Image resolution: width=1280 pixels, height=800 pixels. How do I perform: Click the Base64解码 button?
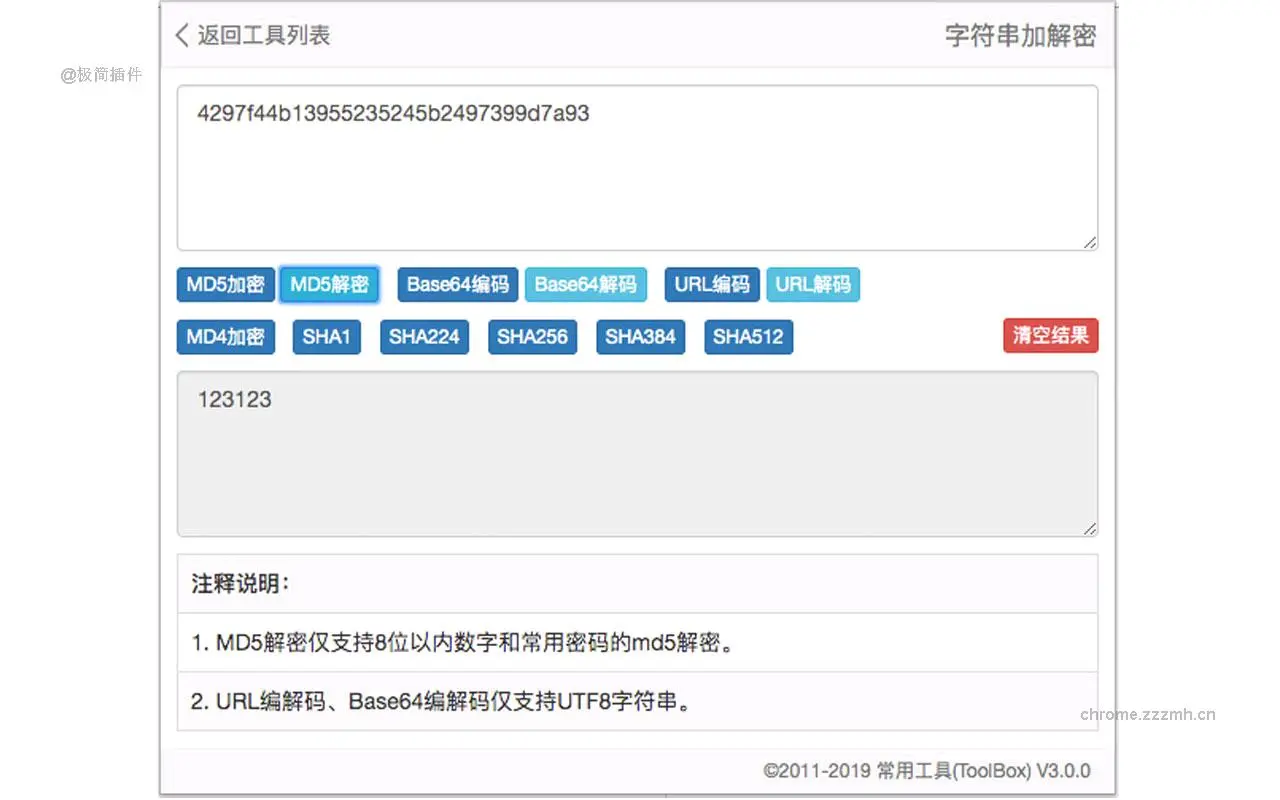coord(586,284)
